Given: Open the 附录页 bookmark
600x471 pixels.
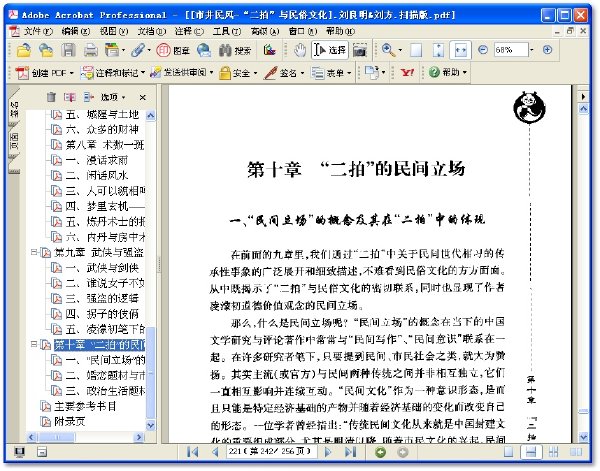Looking at the screenshot, I should (70, 422).
